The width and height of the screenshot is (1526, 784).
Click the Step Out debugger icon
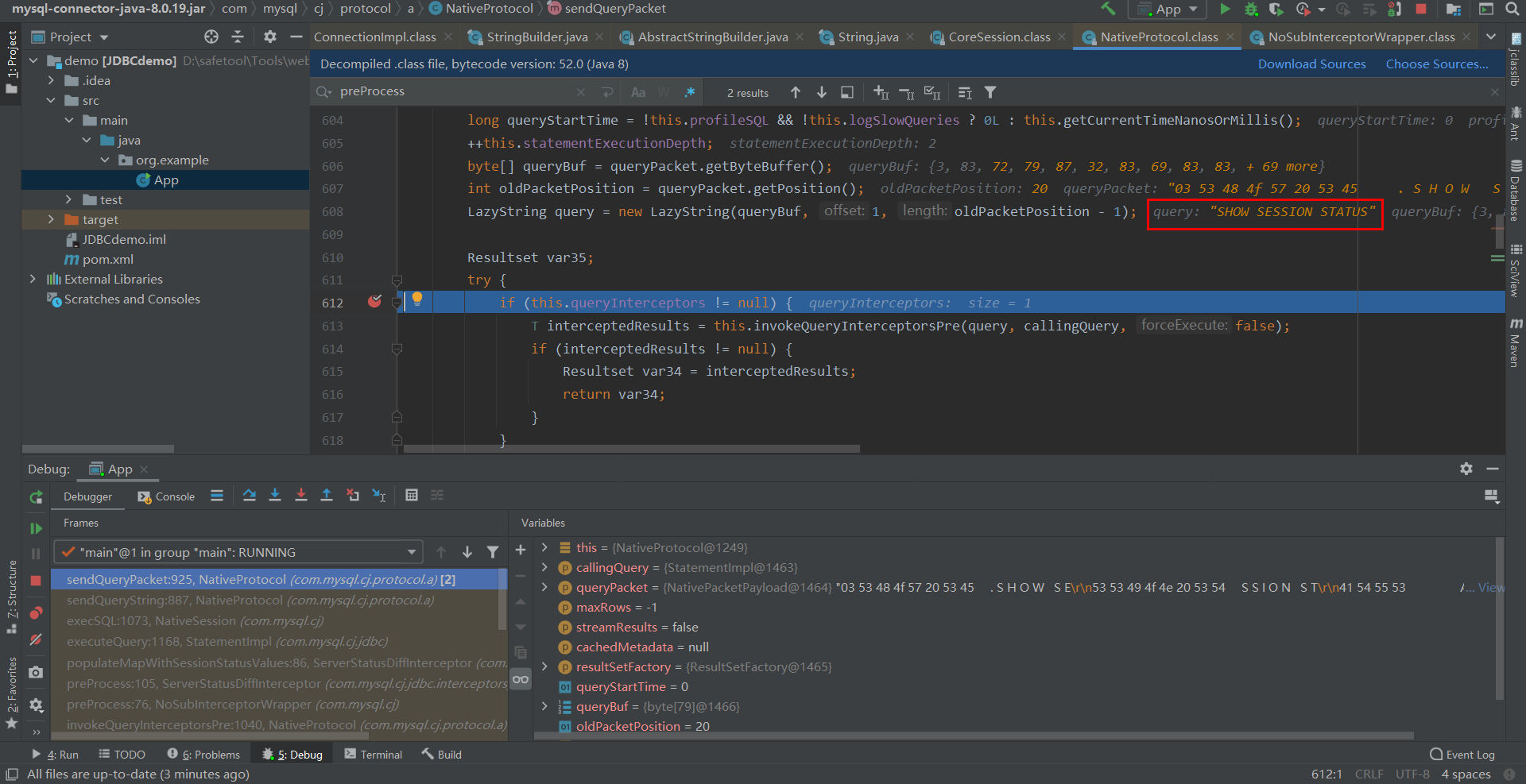click(327, 496)
